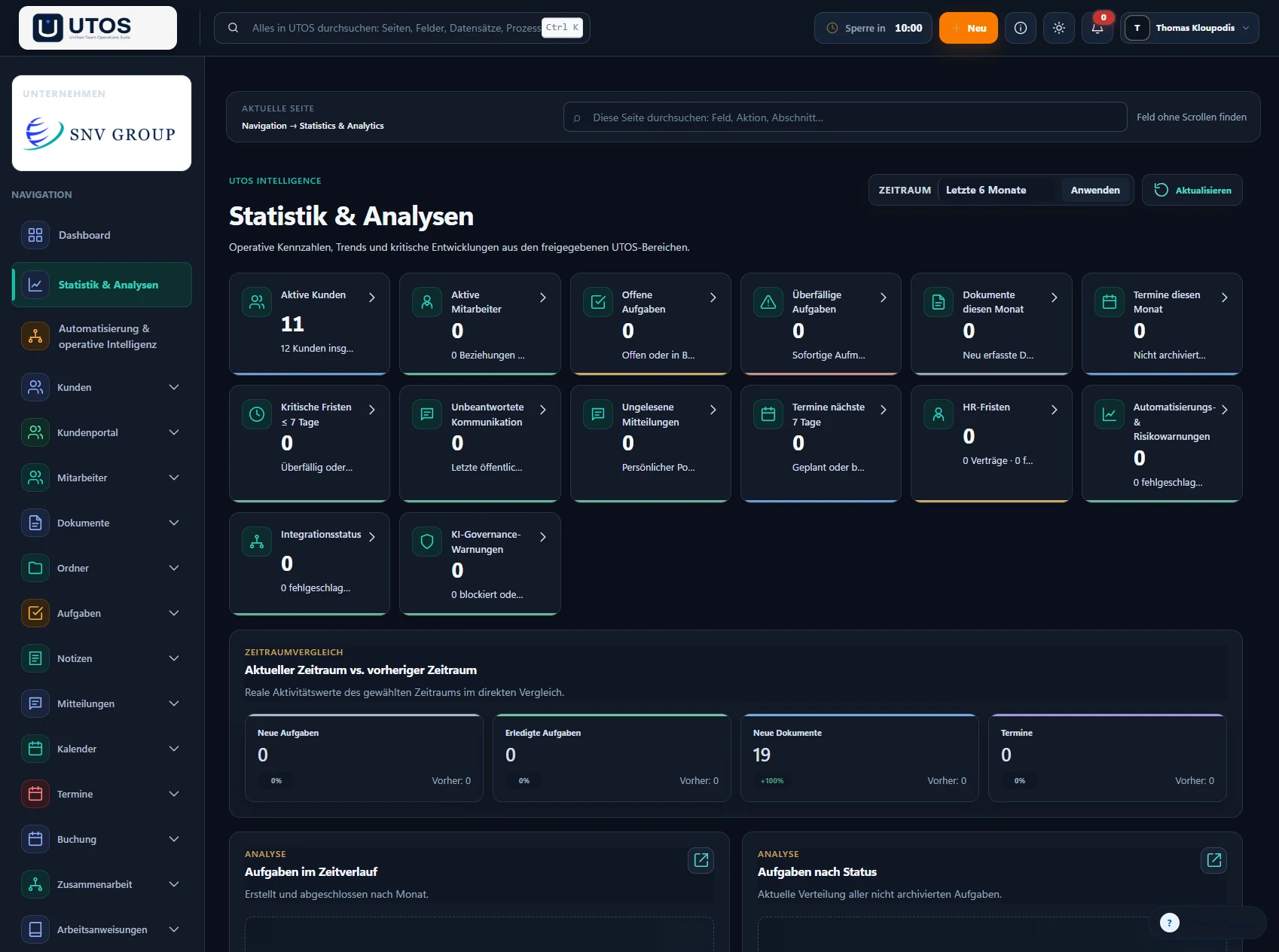Open Aufgaben im Zeitverlauf in popout
The height and width of the screenshot is (952, 1279).
[701, 860]
